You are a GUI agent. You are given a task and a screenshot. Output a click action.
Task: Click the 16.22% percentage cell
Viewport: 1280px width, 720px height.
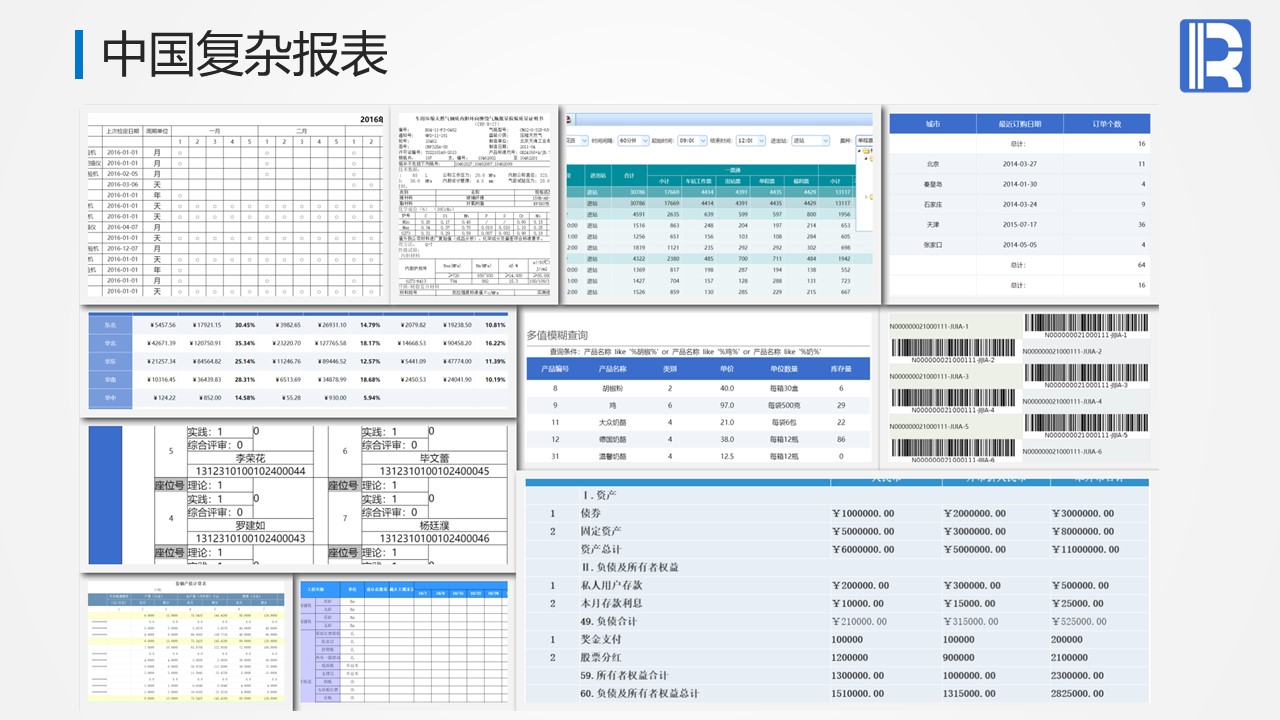point(495,343)
